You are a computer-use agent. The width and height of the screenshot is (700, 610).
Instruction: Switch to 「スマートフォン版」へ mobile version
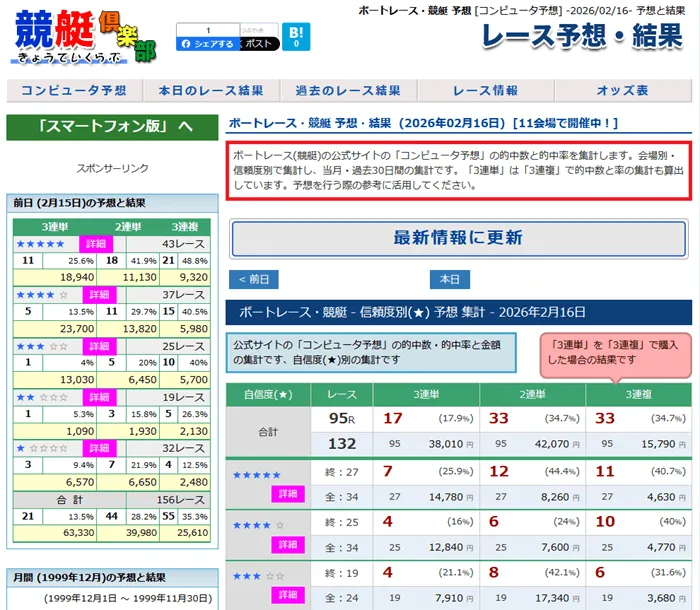click(x=113, y=126)
